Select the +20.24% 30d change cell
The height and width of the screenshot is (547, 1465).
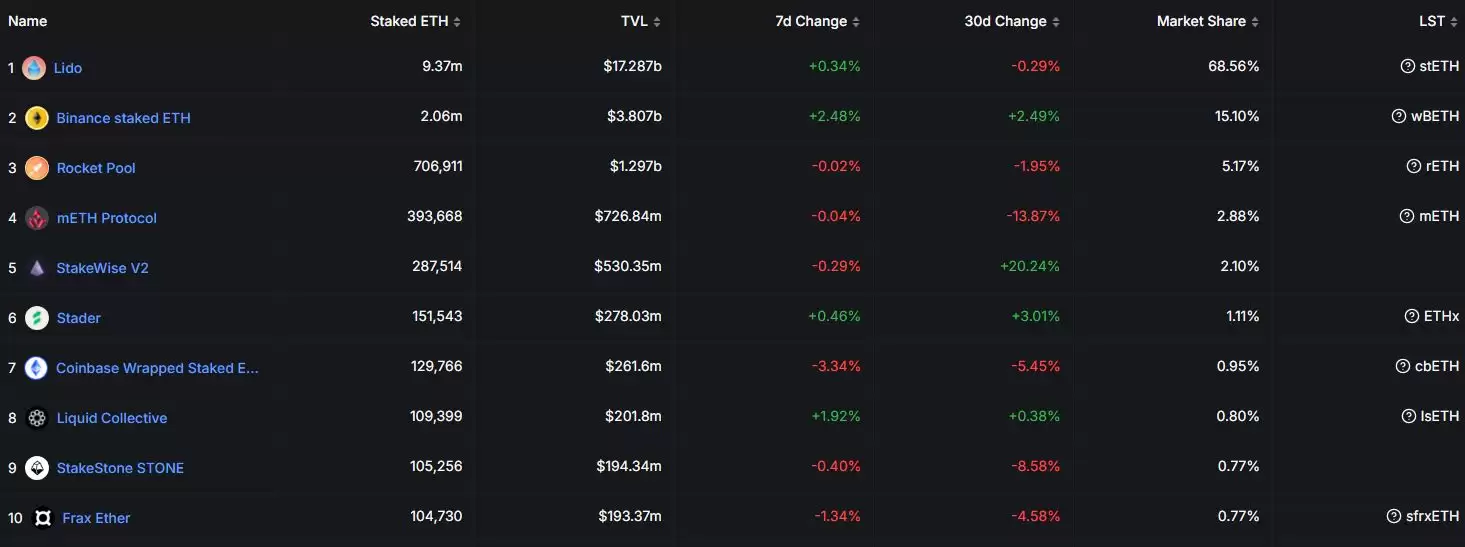point(1030,266)
